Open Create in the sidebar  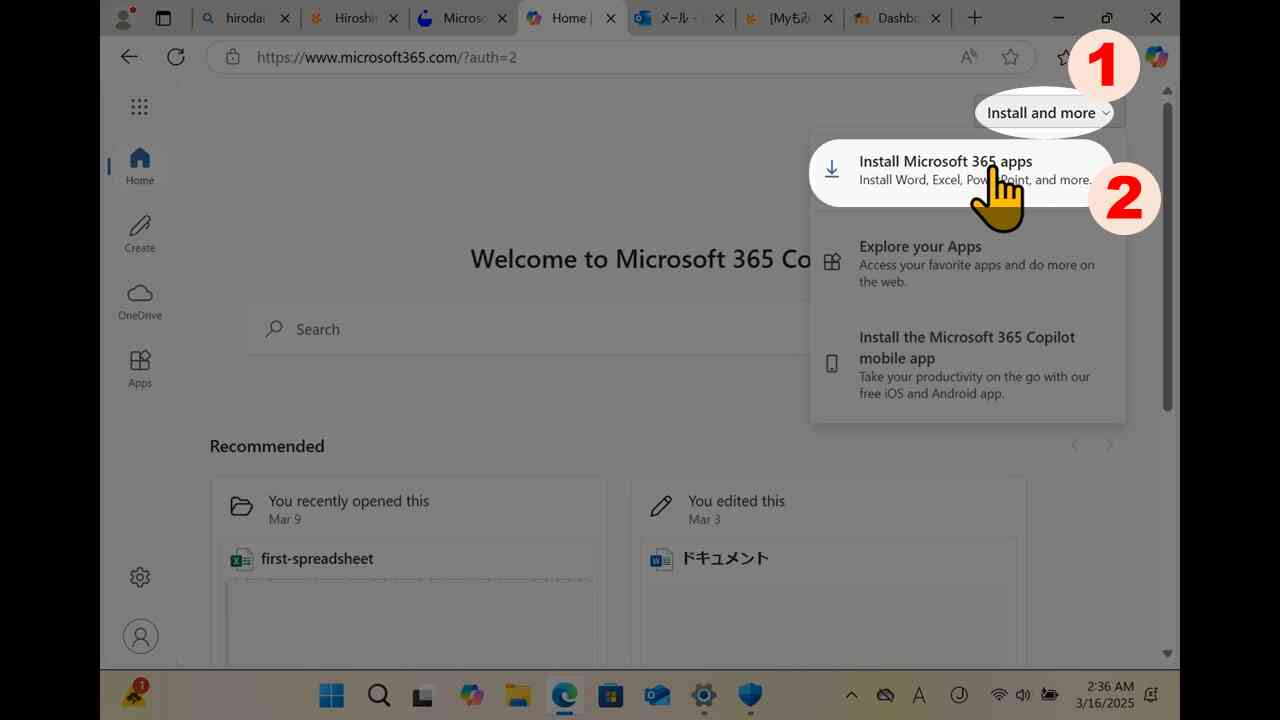(x=140, y=234)
